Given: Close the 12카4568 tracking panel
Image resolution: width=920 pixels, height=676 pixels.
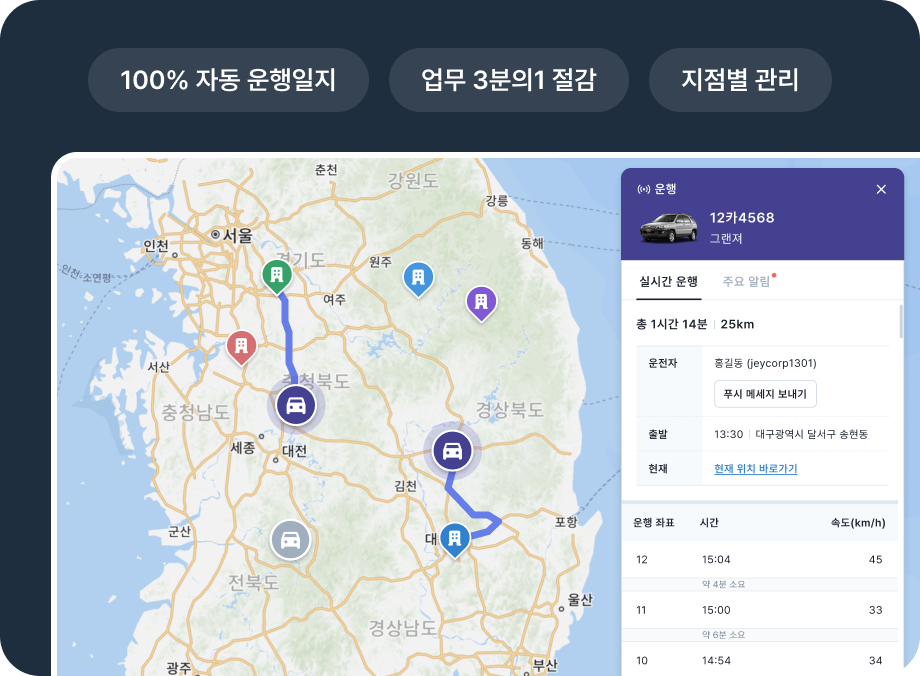Looking at the screenshot, I should pyautogui.click(x=881, y=189).
